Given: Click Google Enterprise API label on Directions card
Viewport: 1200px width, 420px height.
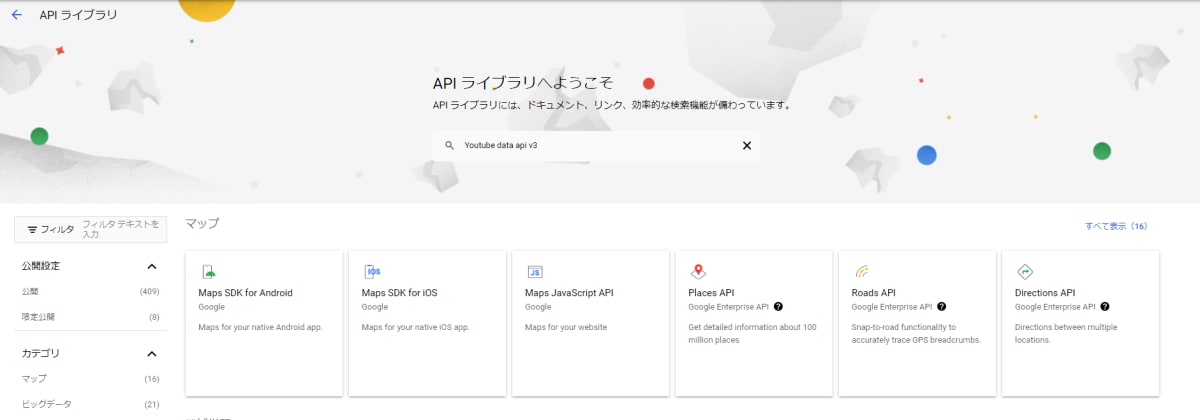Looking at the screenshot, I should coord(1054,307).
